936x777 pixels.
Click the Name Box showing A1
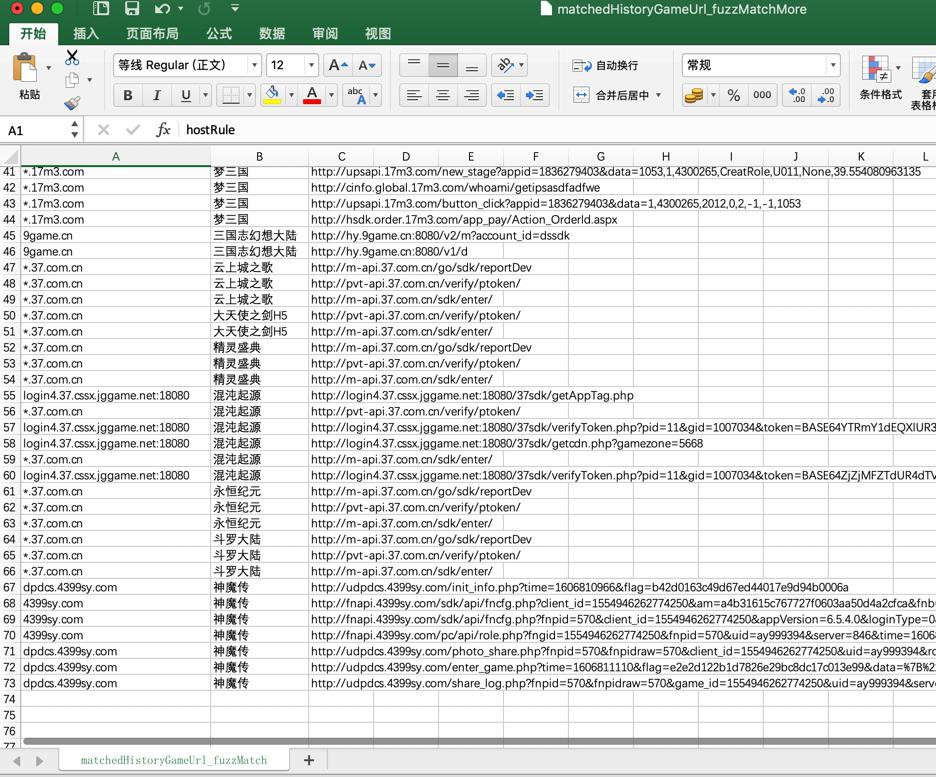[x=35, y=130]
